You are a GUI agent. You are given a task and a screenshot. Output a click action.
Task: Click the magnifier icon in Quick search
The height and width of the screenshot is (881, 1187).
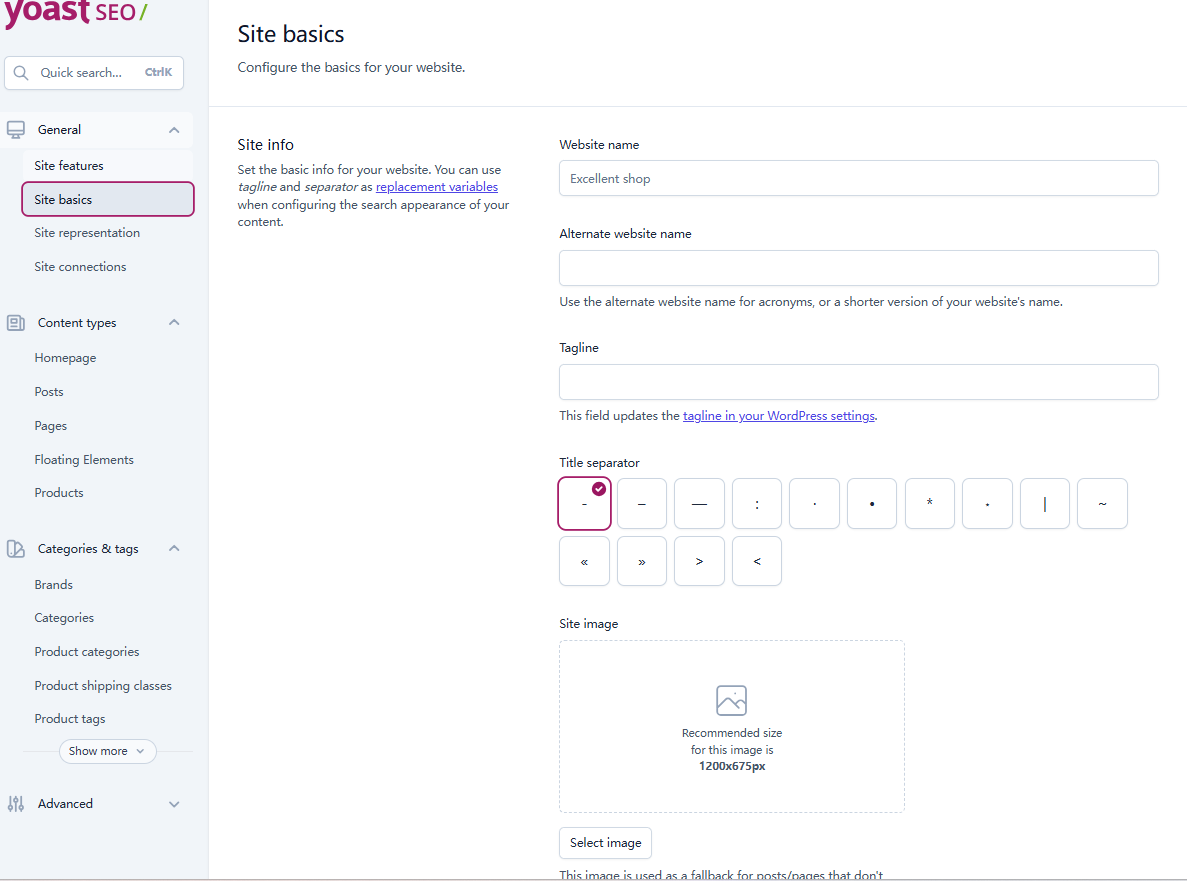tap(22, 73)
